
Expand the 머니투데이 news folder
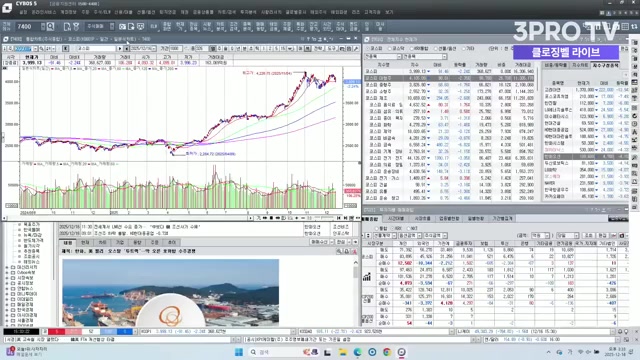point(7,294)
